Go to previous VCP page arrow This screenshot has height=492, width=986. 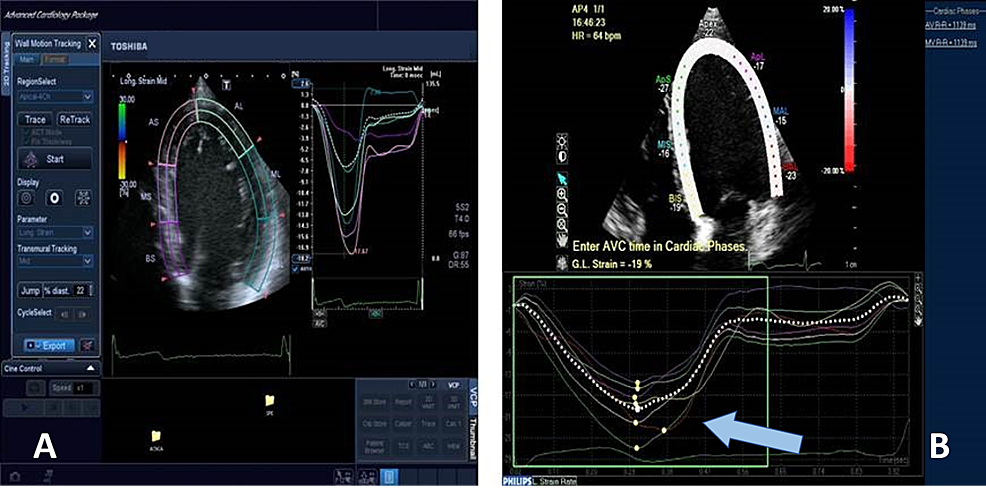click(x=411, y=384)
